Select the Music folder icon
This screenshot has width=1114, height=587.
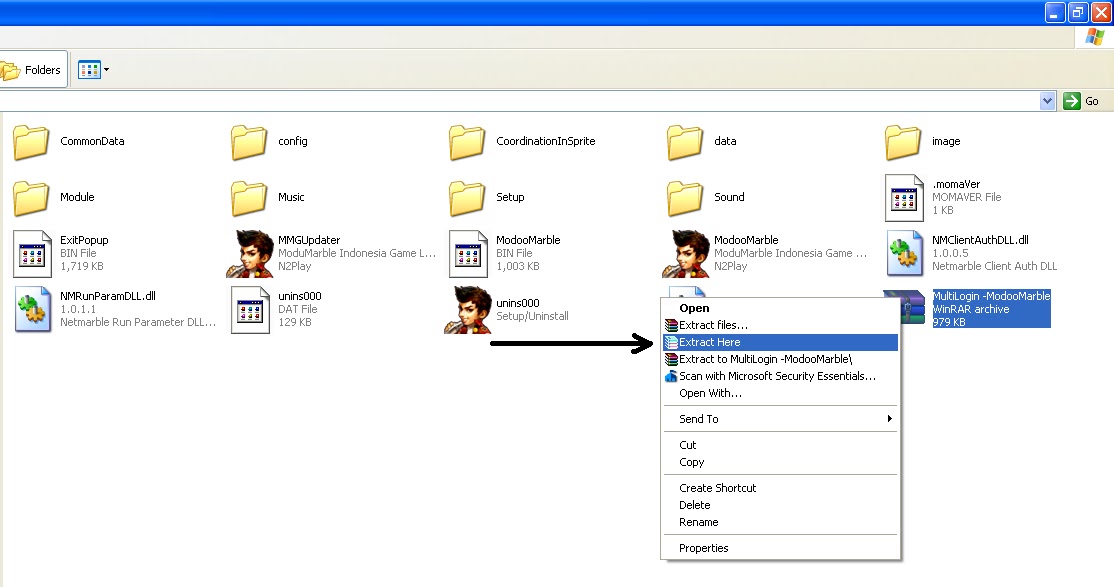(x=249, y=198)
